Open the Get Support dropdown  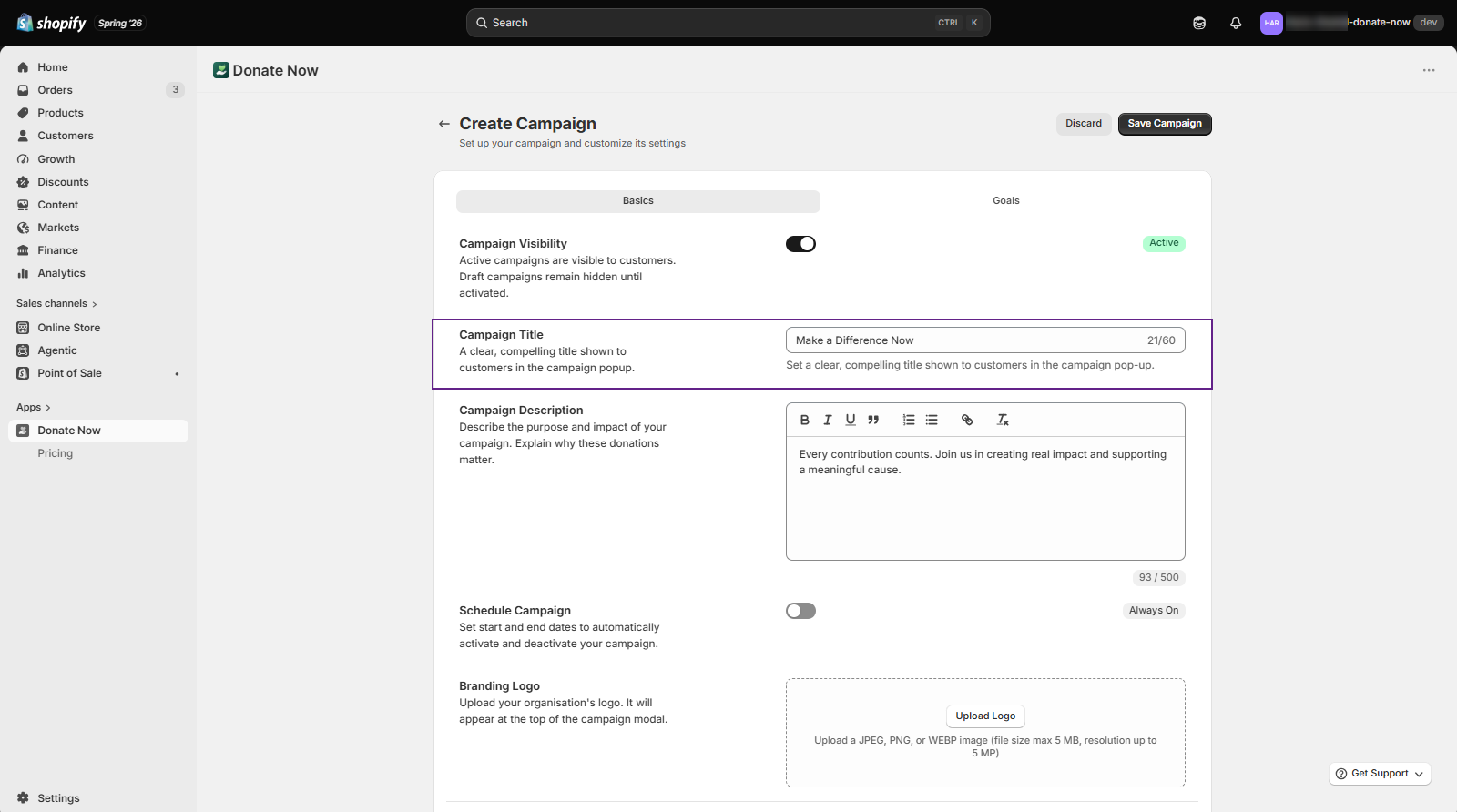point(1380,774)
